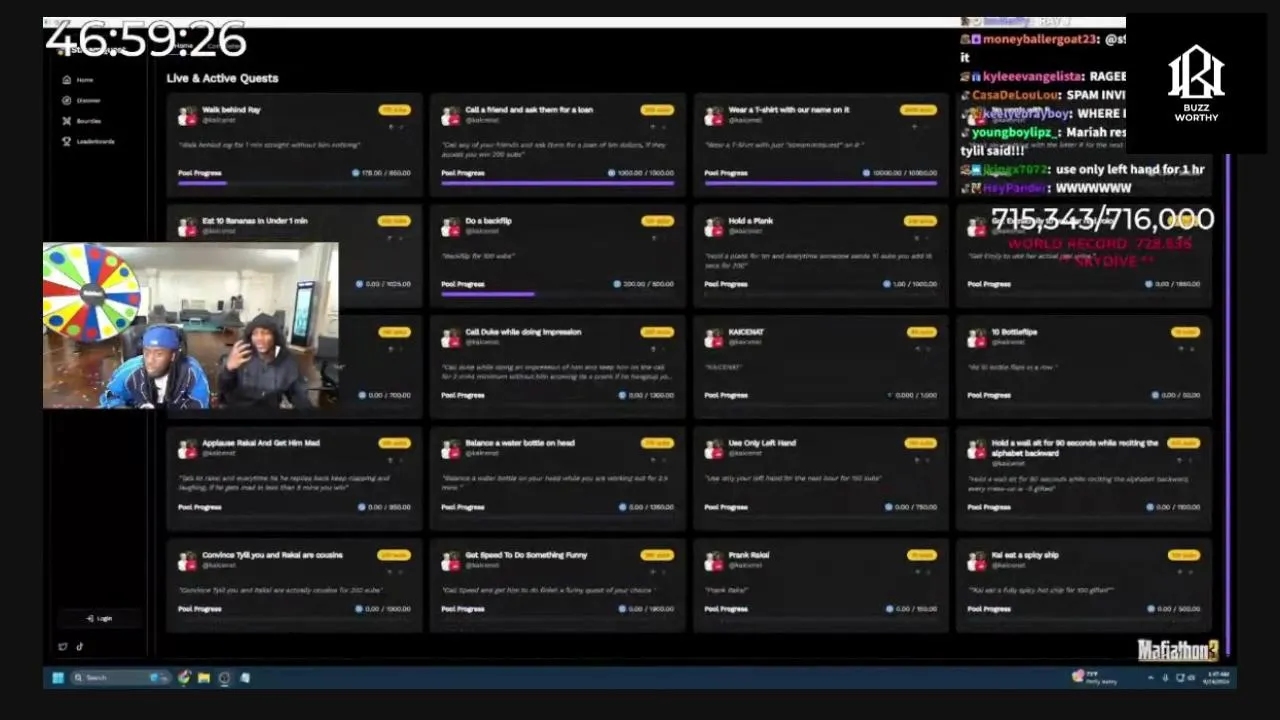Click the Home sidebar house icon
1280x720 pixels.
click(67, 80)
